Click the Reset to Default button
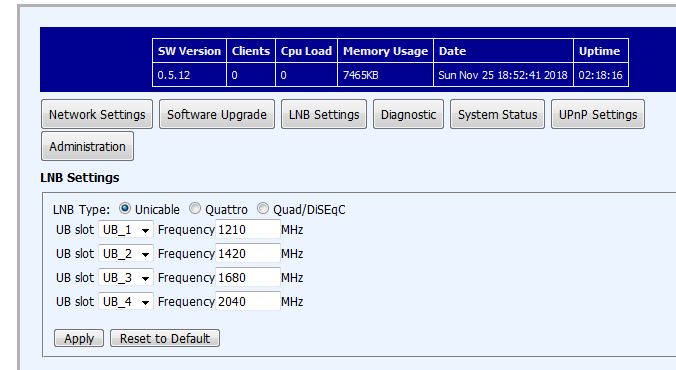The image size is (676, 370). pyautogui.click(x=165, y=338)
